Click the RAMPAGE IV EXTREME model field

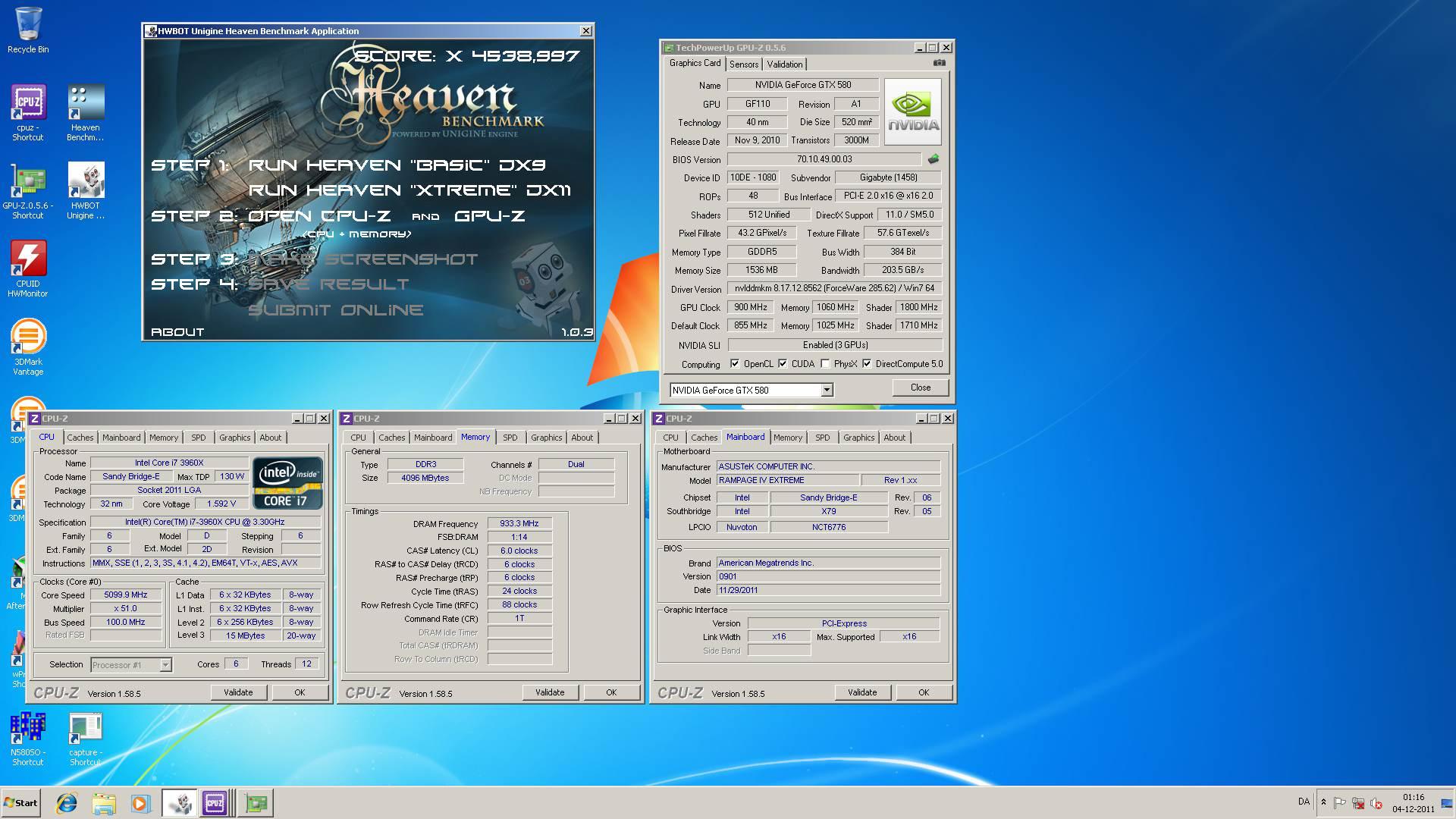(x=788, y=481)
